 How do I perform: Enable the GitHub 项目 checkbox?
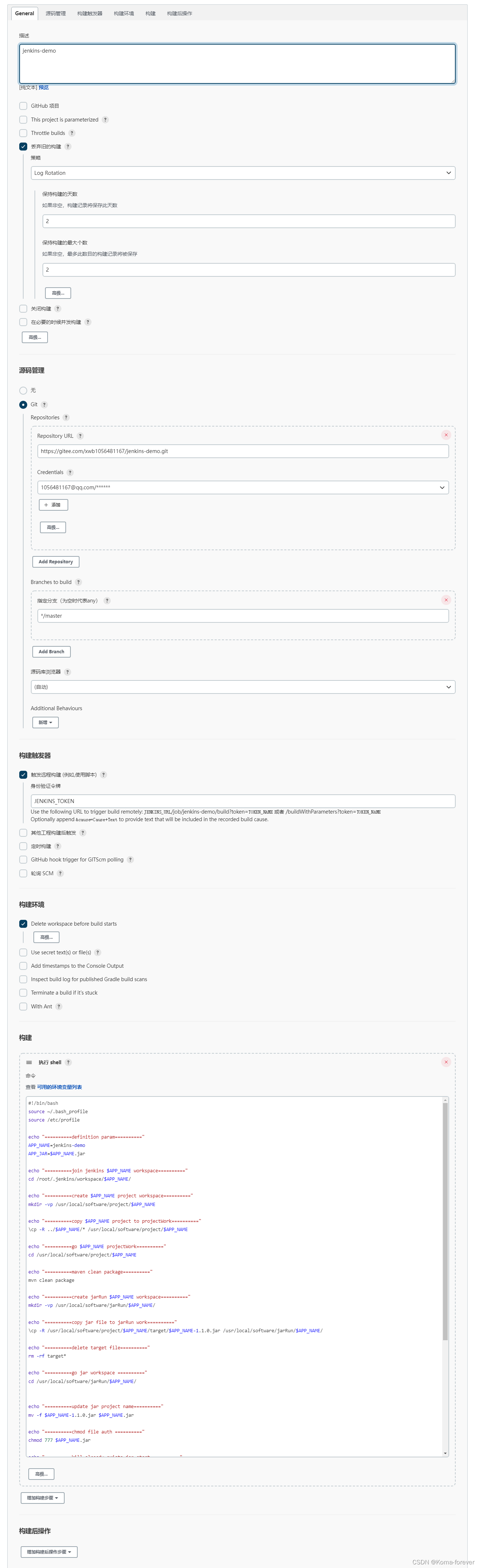[x=23, y=106]
